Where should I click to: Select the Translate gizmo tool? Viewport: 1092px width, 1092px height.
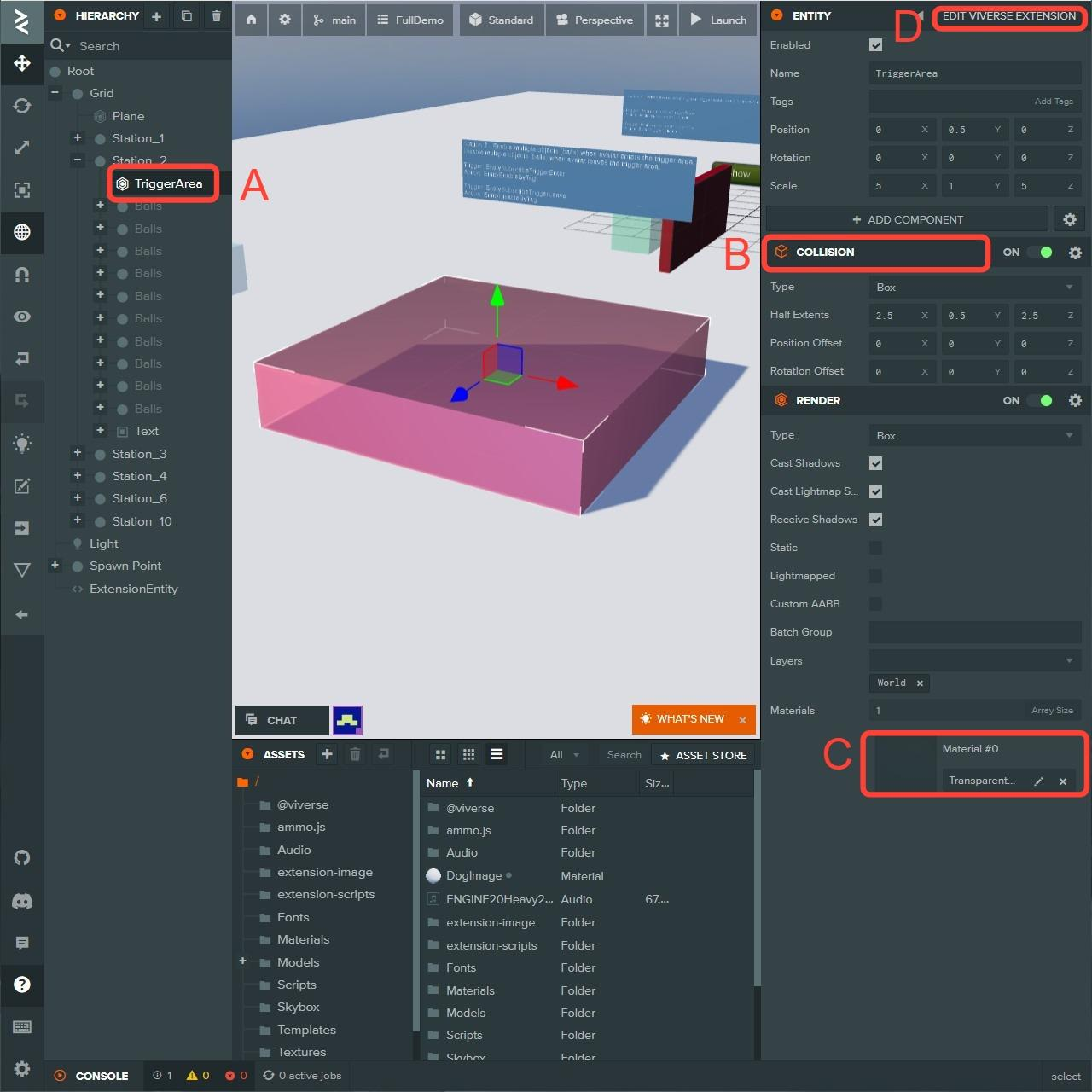pyautogui.click(x=22, y=63)
